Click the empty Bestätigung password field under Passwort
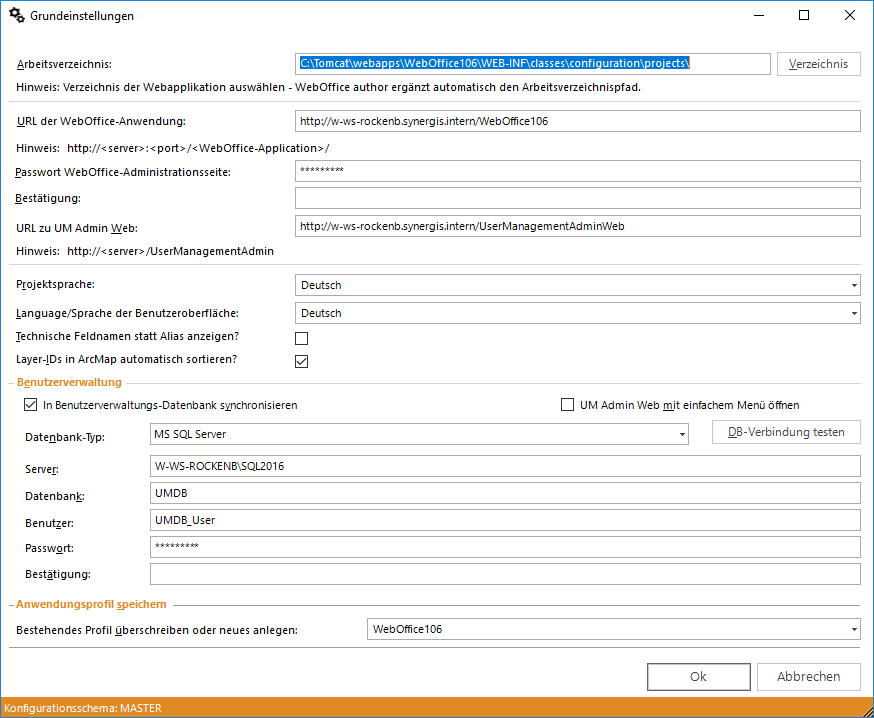874x718 pixels. [x=500, y=573]
